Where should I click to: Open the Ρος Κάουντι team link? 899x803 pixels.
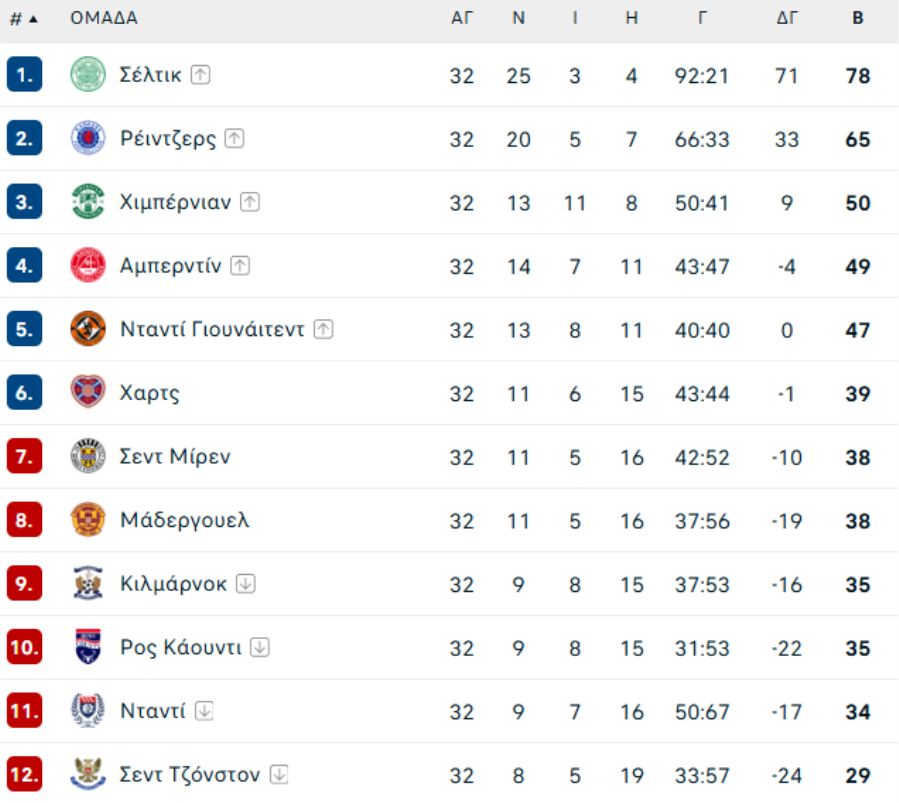(180, 648)
